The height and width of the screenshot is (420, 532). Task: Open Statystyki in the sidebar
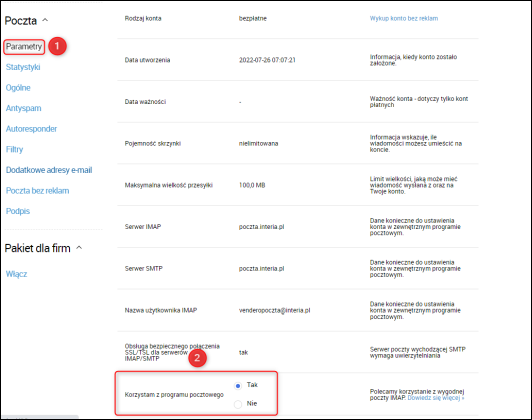tap(23, 67)
